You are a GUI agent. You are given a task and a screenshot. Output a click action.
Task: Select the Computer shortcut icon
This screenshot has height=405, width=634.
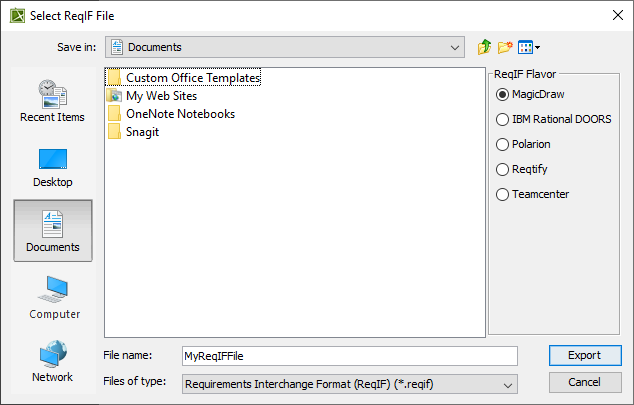click(x=52, y=297)
